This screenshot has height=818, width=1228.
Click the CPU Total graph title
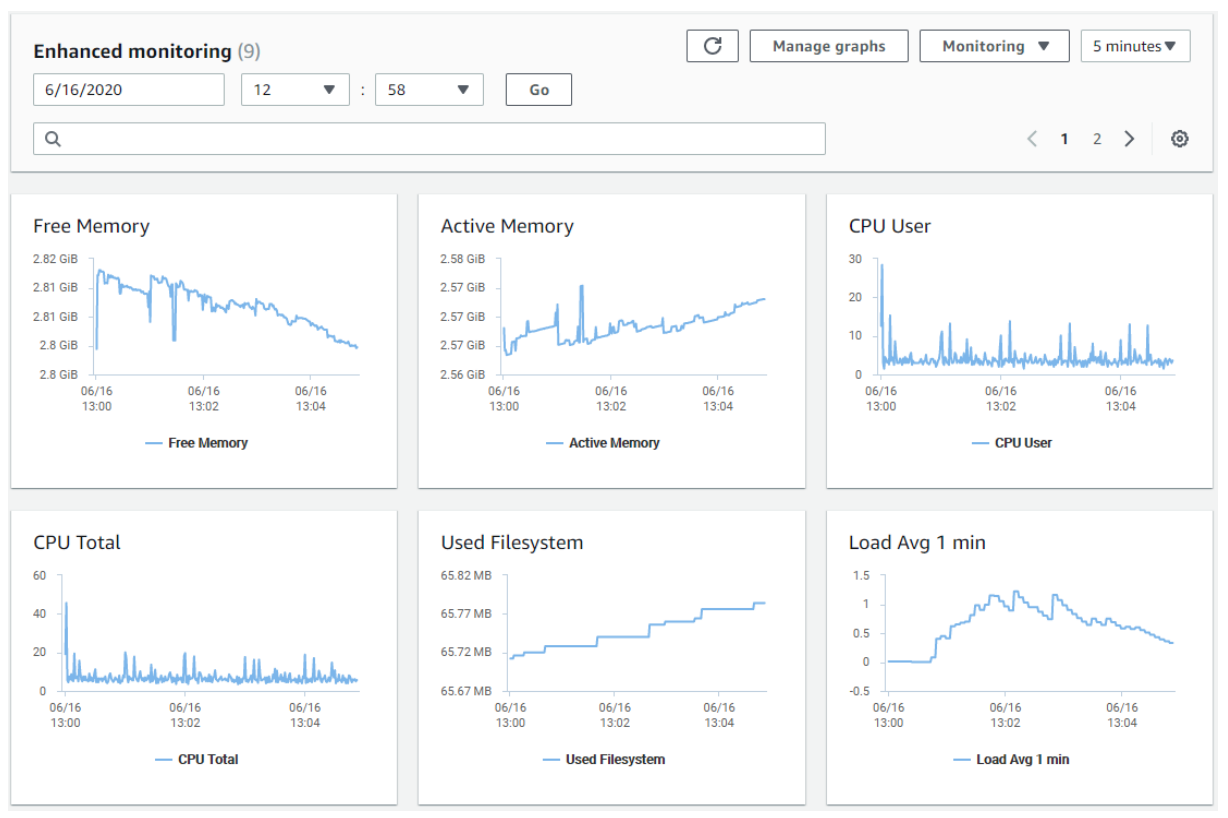coord(77,542)
